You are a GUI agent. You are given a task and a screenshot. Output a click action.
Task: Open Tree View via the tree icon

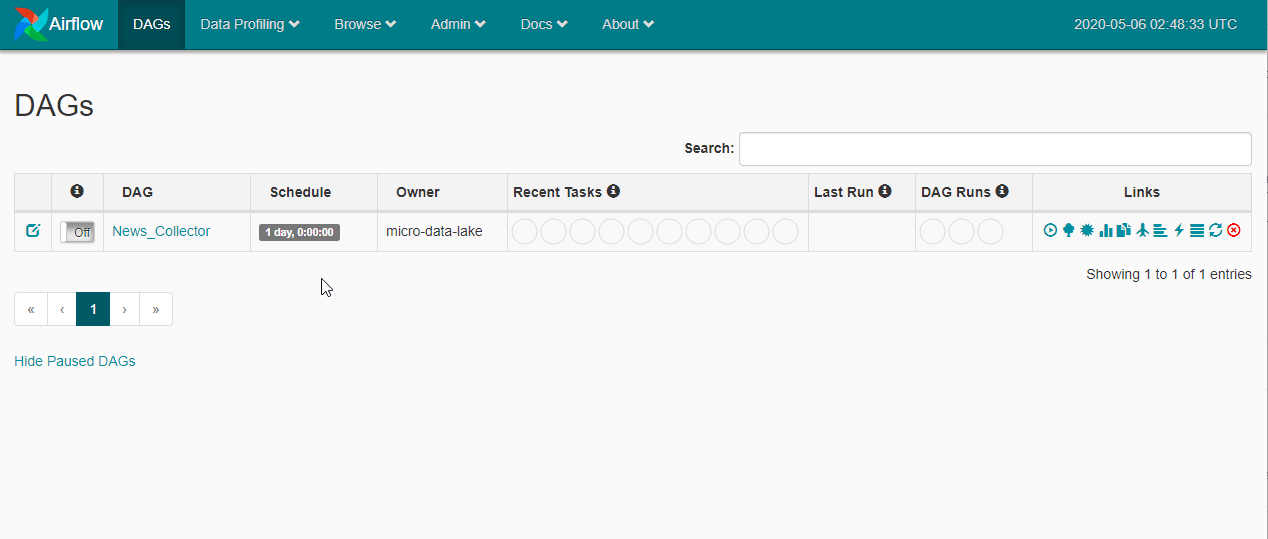(1068, 230)
